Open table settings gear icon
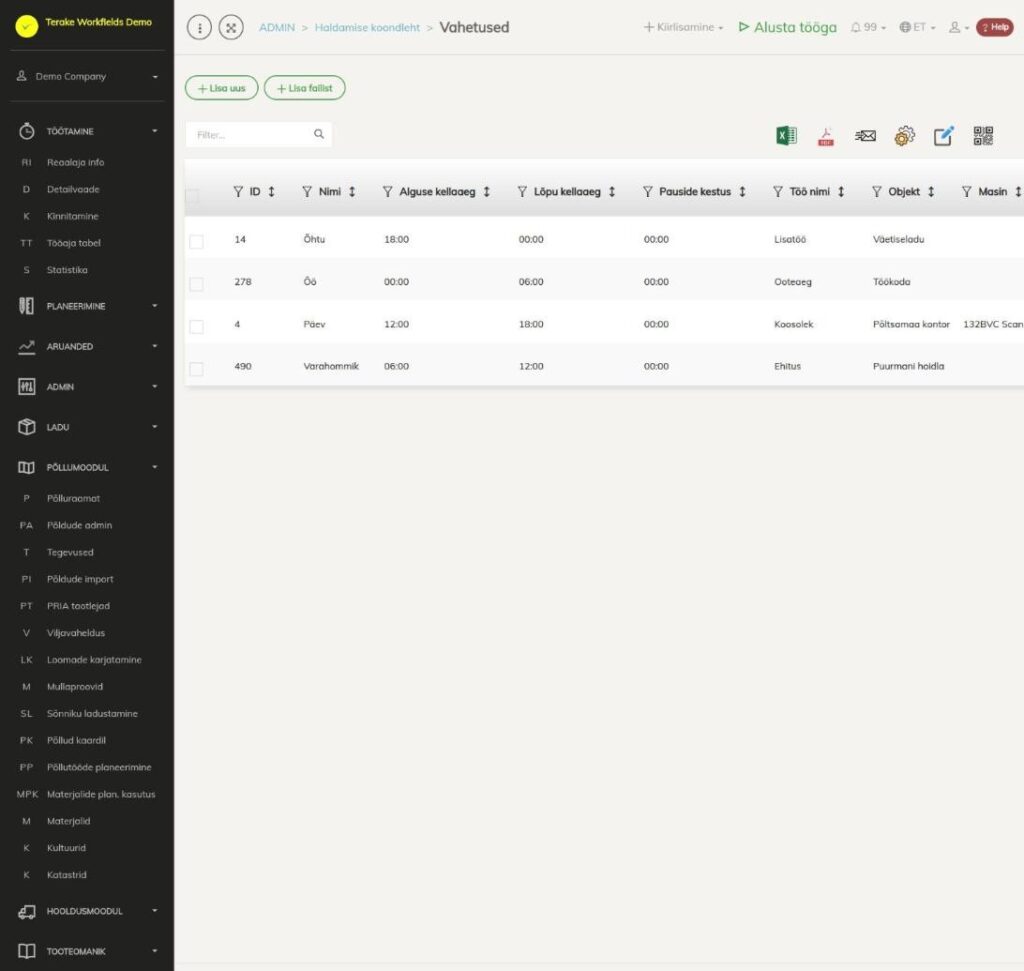Screen dimensions: 1024x971 point(904,136)
